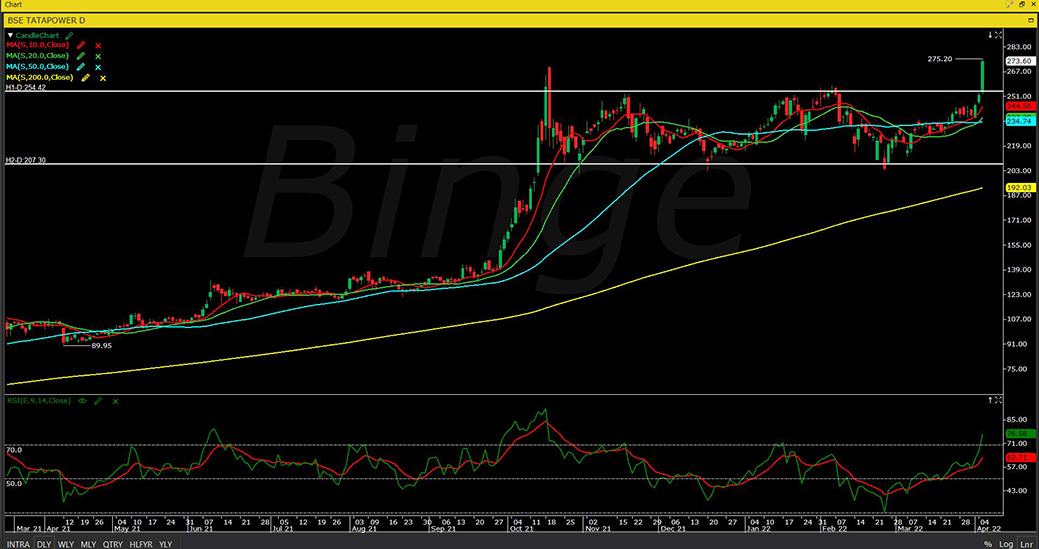Viewport: 1039px width, 549px height.
Task: Click the 192.03 yellow MA value tag
Action: pos(1019,187)
